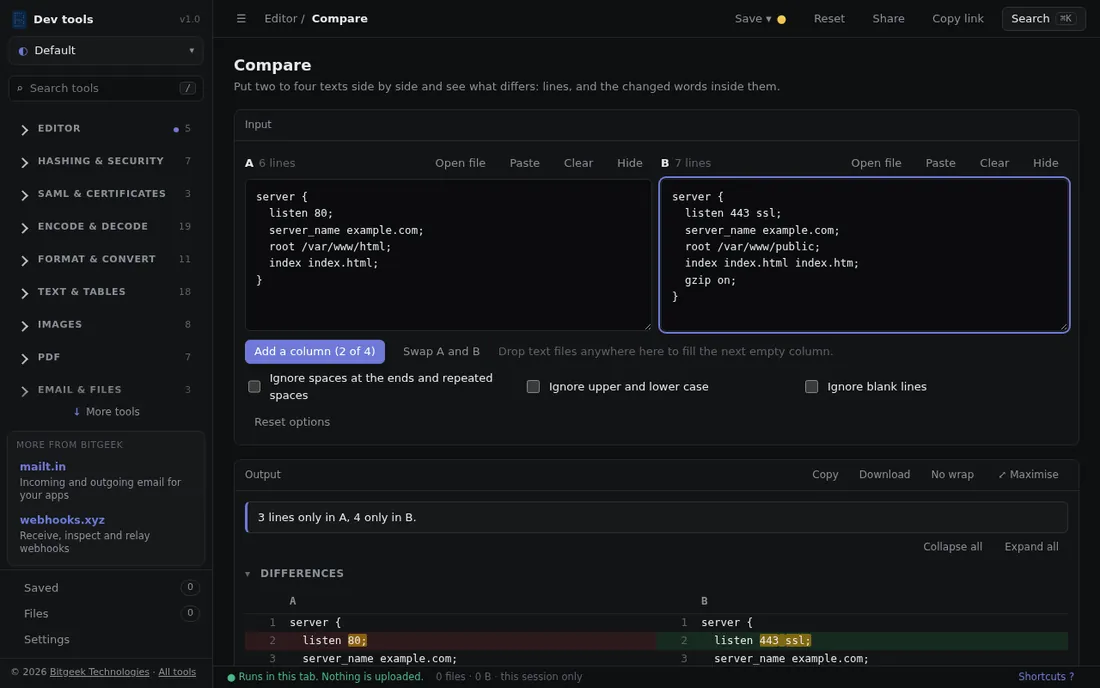Click Swap A and B
This screenshot has width=1100, height=688.
tap(441, 351)
